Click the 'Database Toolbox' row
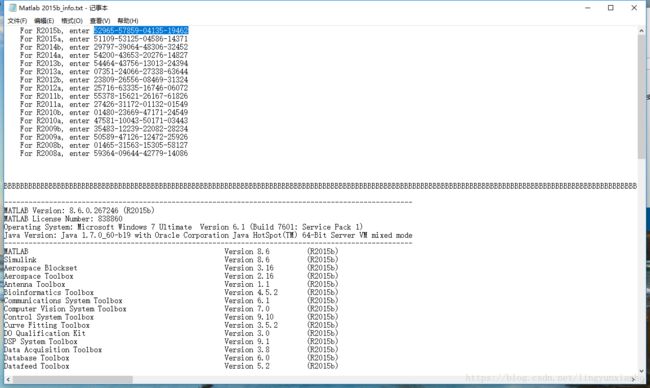Viewport: 650px width, 388px height. pos(171,358)
